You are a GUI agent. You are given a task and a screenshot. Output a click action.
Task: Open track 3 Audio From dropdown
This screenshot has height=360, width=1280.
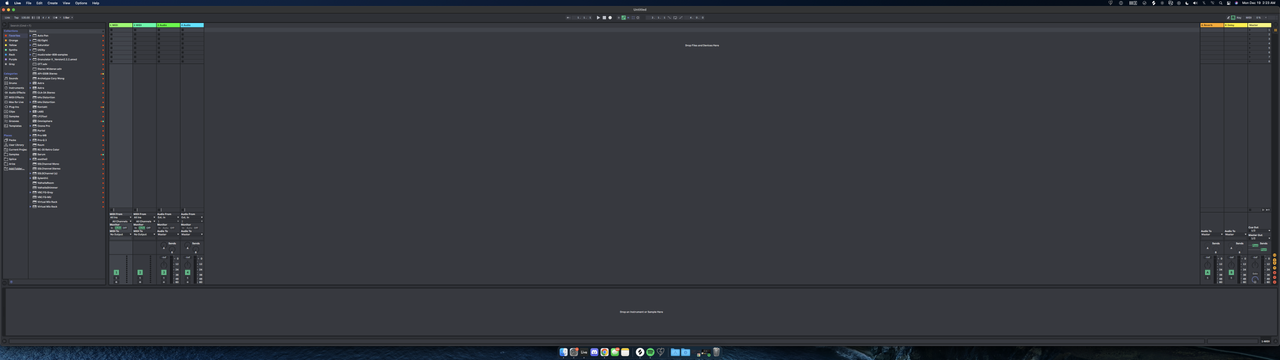point(168,217)
